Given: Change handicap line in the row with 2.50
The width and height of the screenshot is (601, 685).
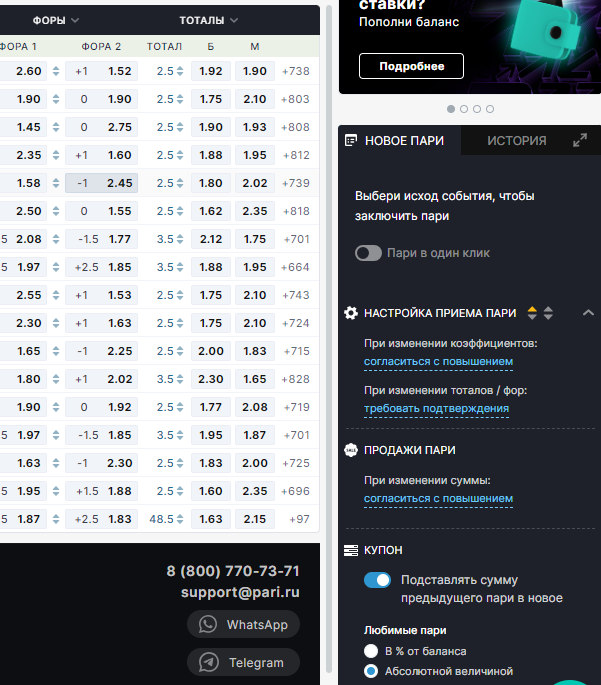Looking at the screenshot, I should point(56,211).
